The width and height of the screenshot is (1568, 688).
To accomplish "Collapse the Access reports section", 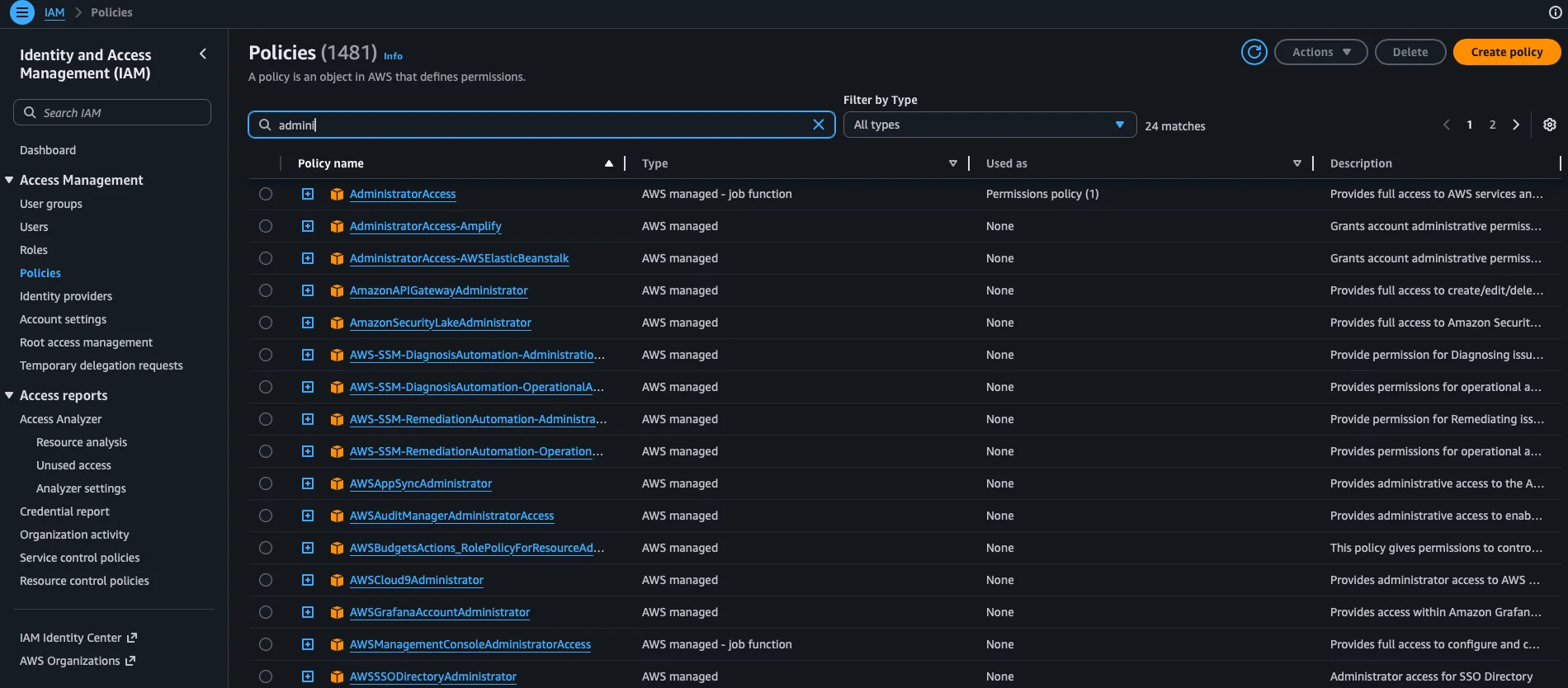I will pos(9,395).
